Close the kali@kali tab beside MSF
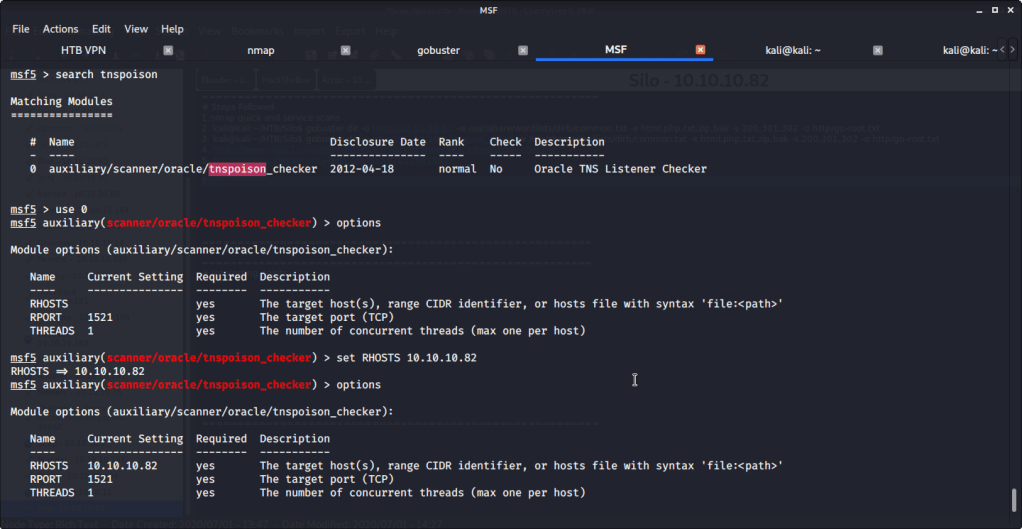Viewport: 1022px width, 529px height. [877, 50]
